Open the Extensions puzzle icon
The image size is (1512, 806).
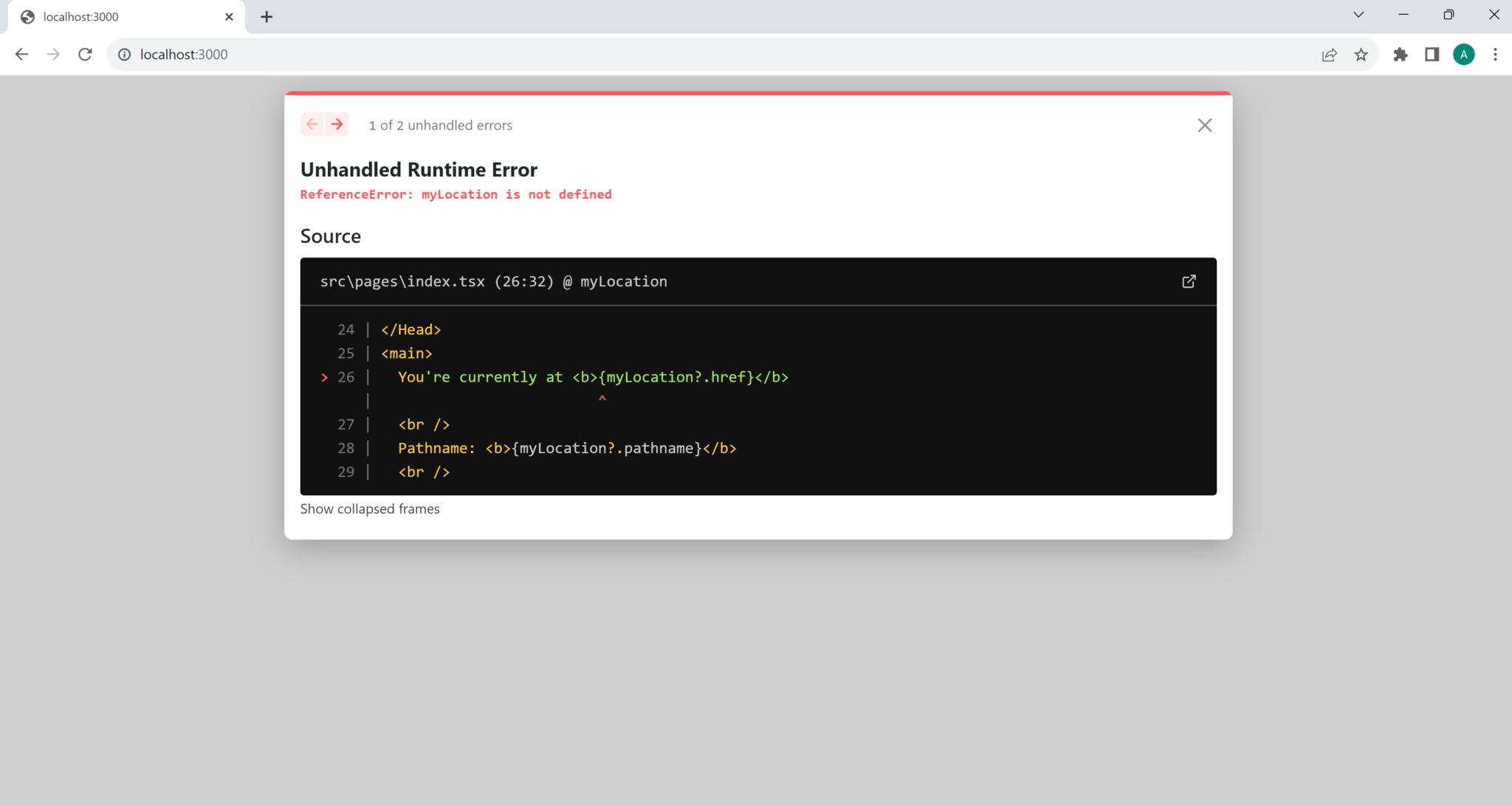click(1400, 55)
